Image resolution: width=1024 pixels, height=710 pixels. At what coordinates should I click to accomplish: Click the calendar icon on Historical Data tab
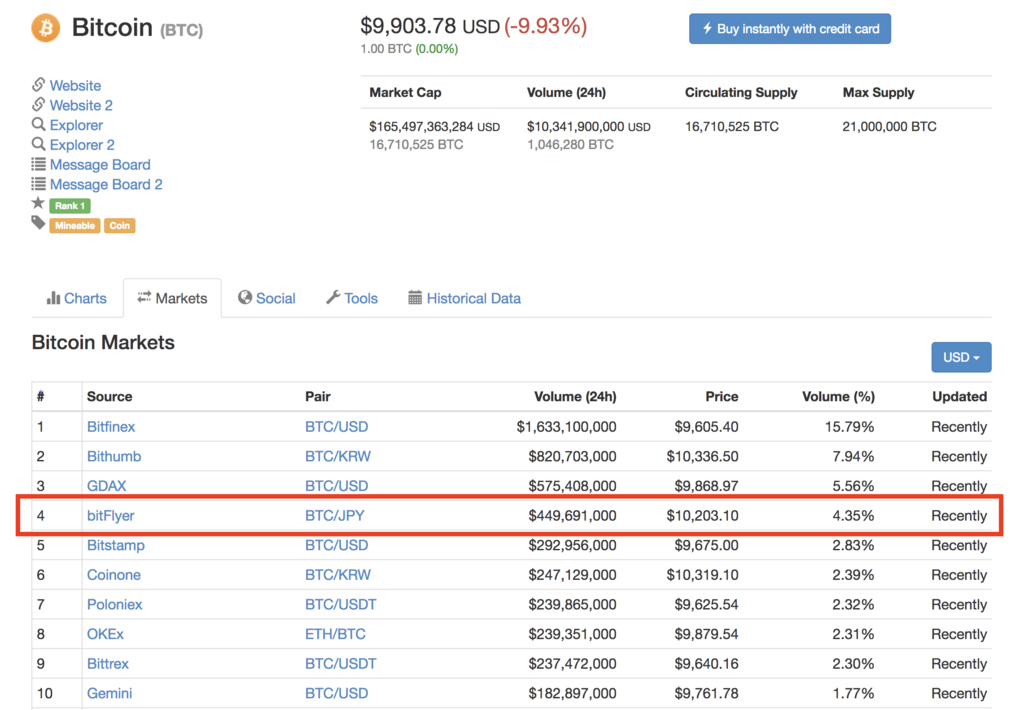(415, 297)
